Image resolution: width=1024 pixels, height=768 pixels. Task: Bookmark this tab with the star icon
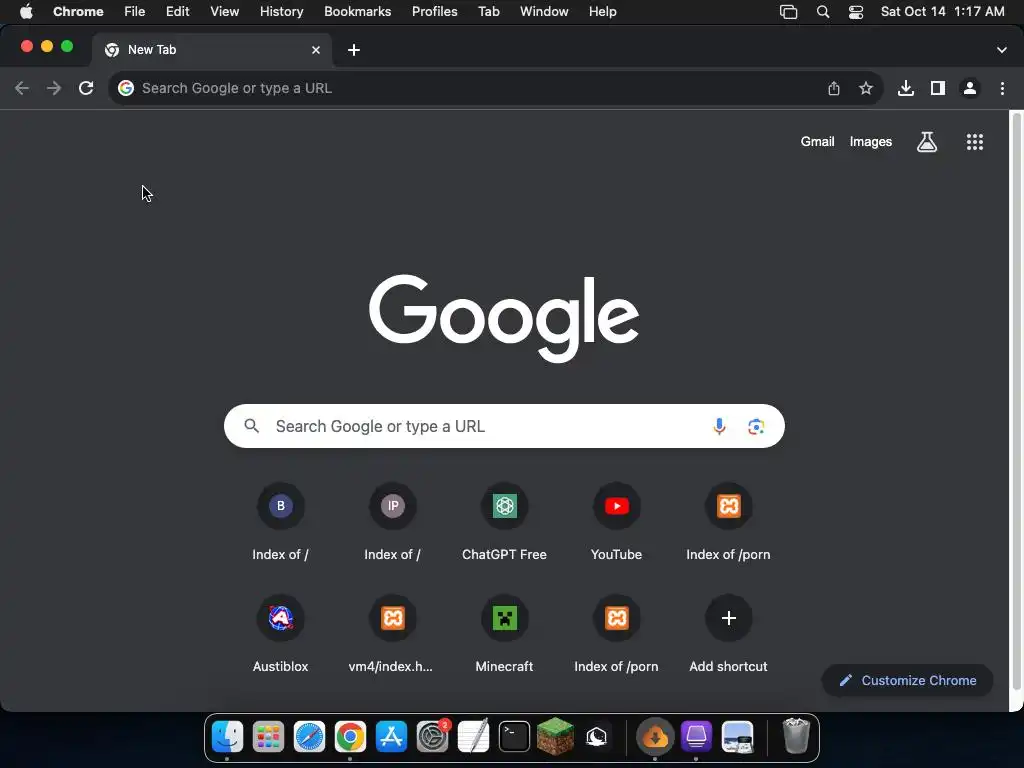coord(866,88)
